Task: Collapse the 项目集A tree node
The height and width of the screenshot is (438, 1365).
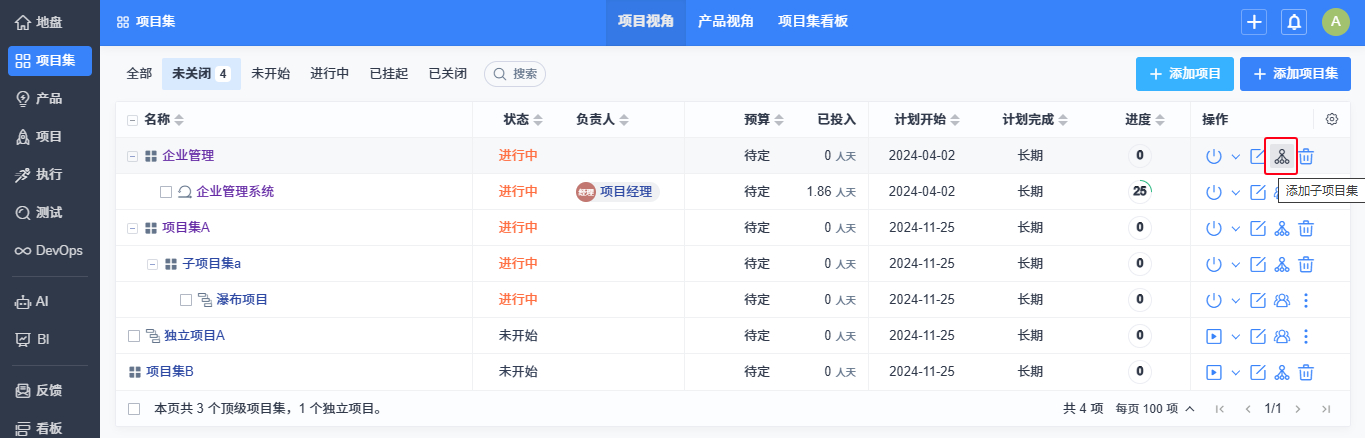Action: click(133, 228)
